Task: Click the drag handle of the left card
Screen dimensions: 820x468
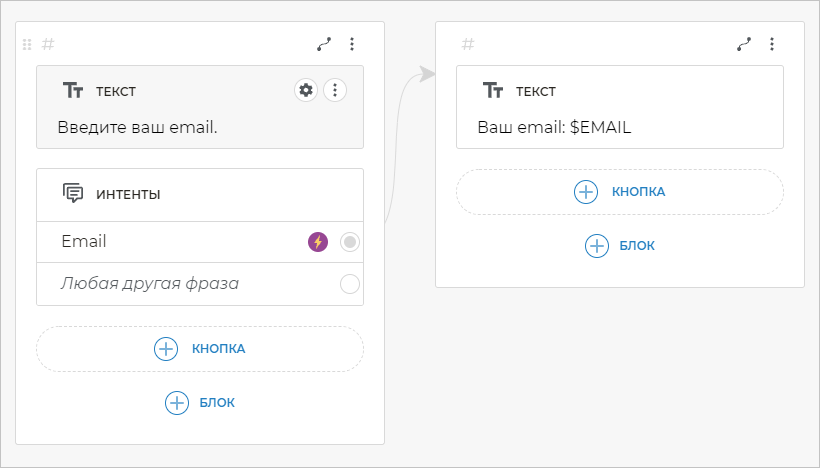Action: [x=27, y=44]
